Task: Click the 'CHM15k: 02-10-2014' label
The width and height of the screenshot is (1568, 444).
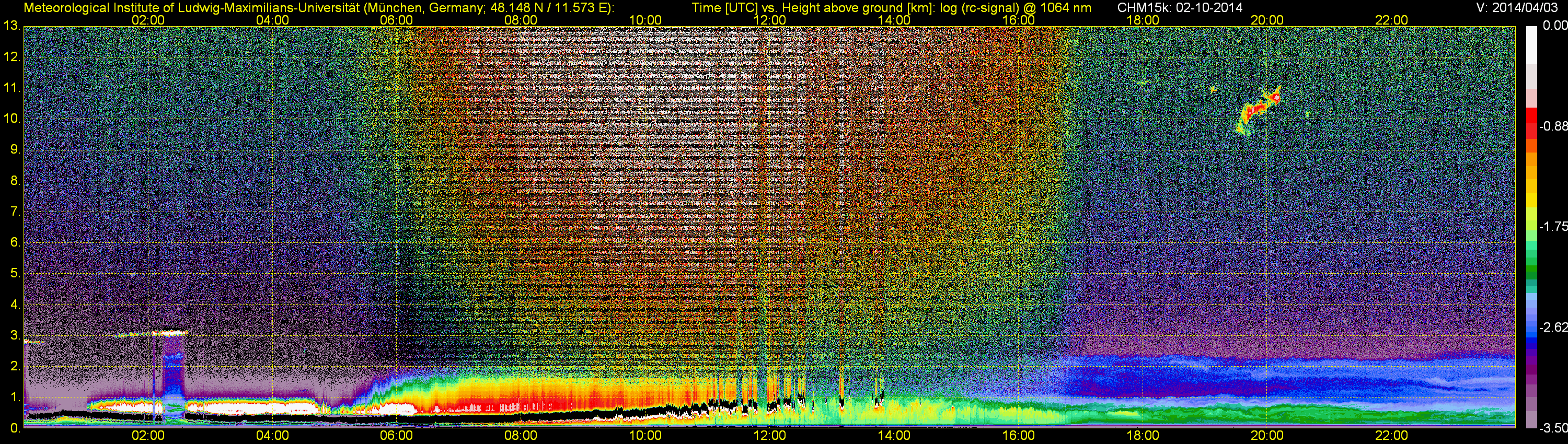Action: [x=1180, y=8]
